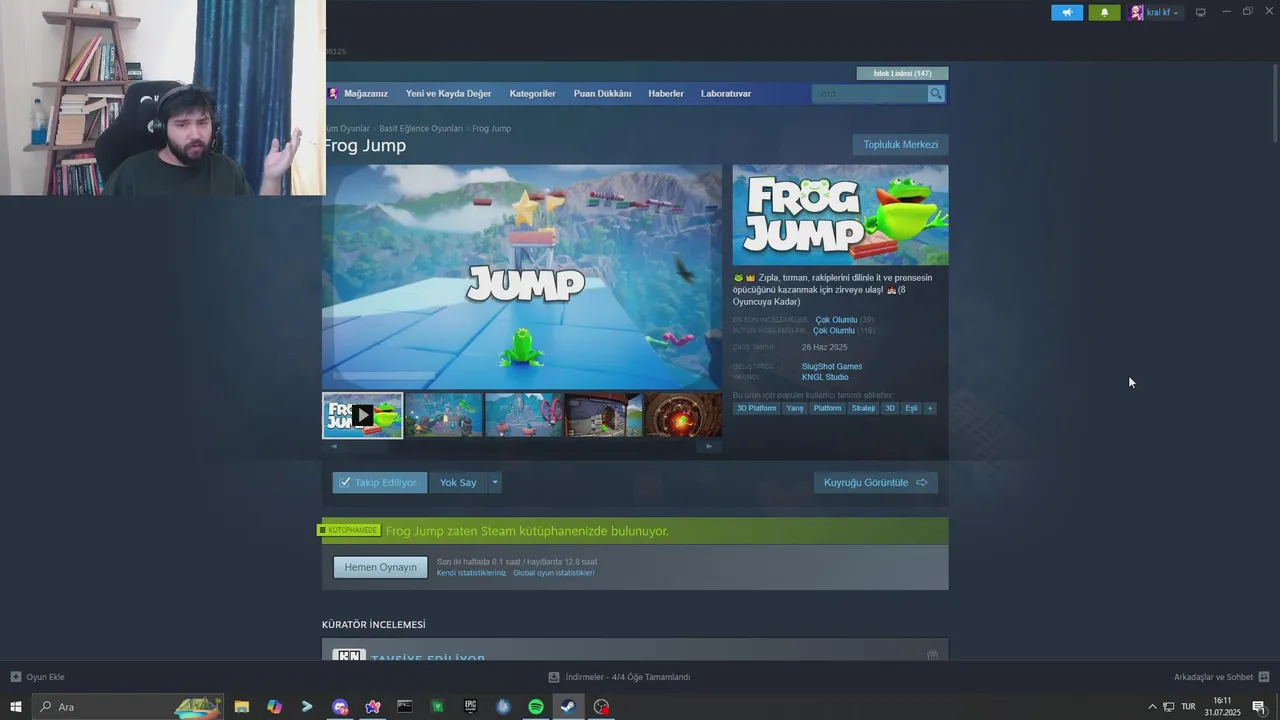Toggle the Takip Ediliyor follow checkbox

(380, 482)
